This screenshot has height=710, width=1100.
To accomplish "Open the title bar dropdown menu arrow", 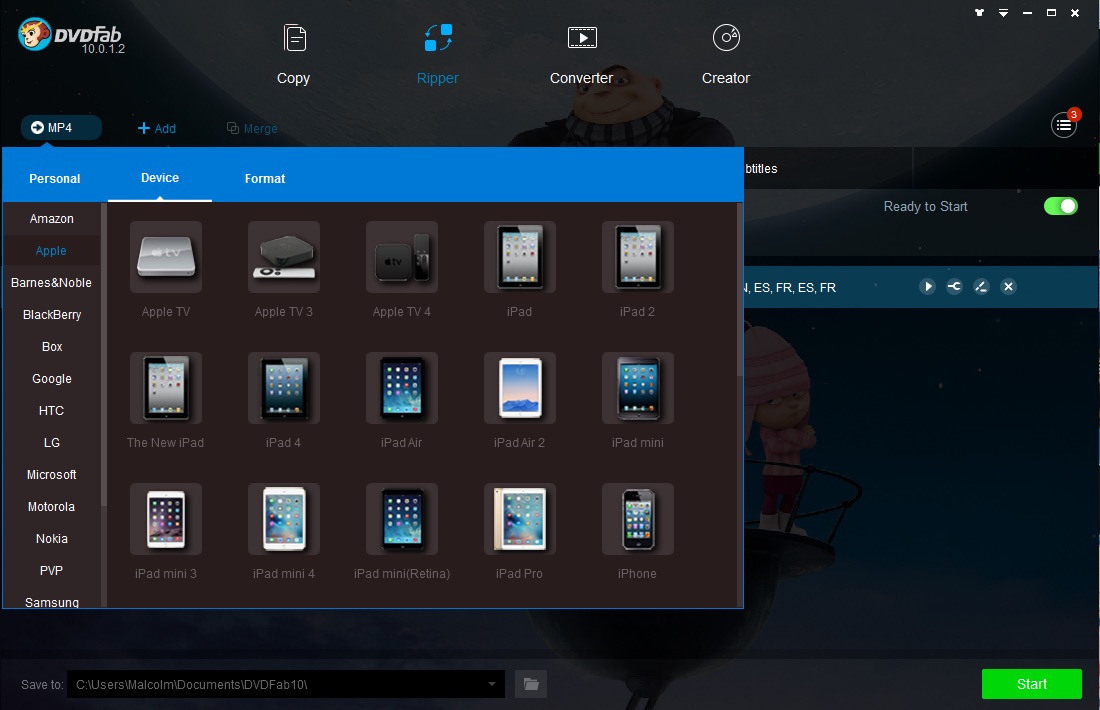I will (1003, 13).
